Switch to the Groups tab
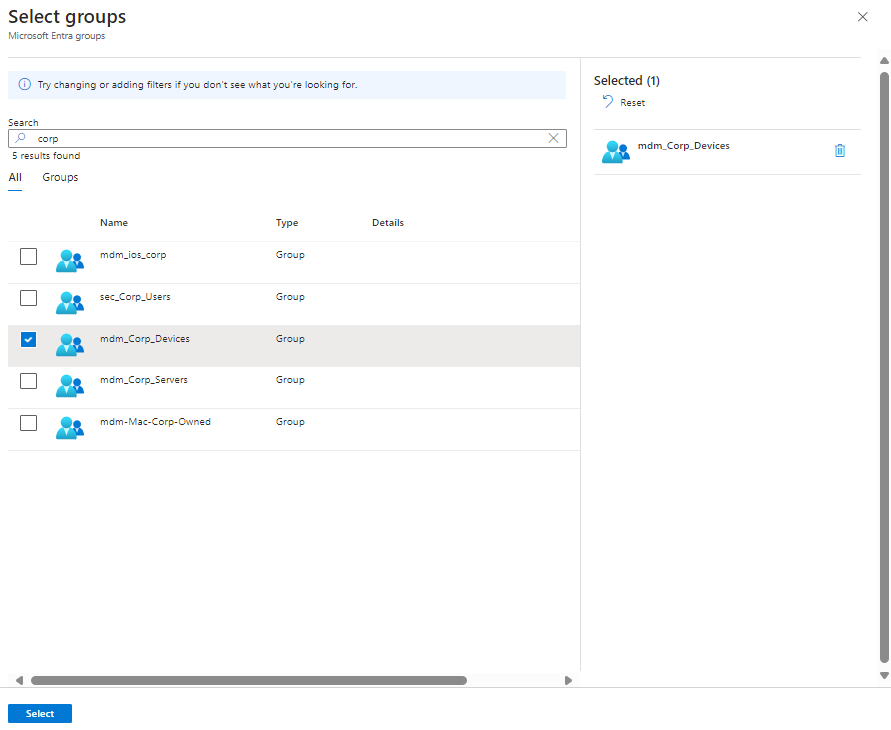 (60, 178)
